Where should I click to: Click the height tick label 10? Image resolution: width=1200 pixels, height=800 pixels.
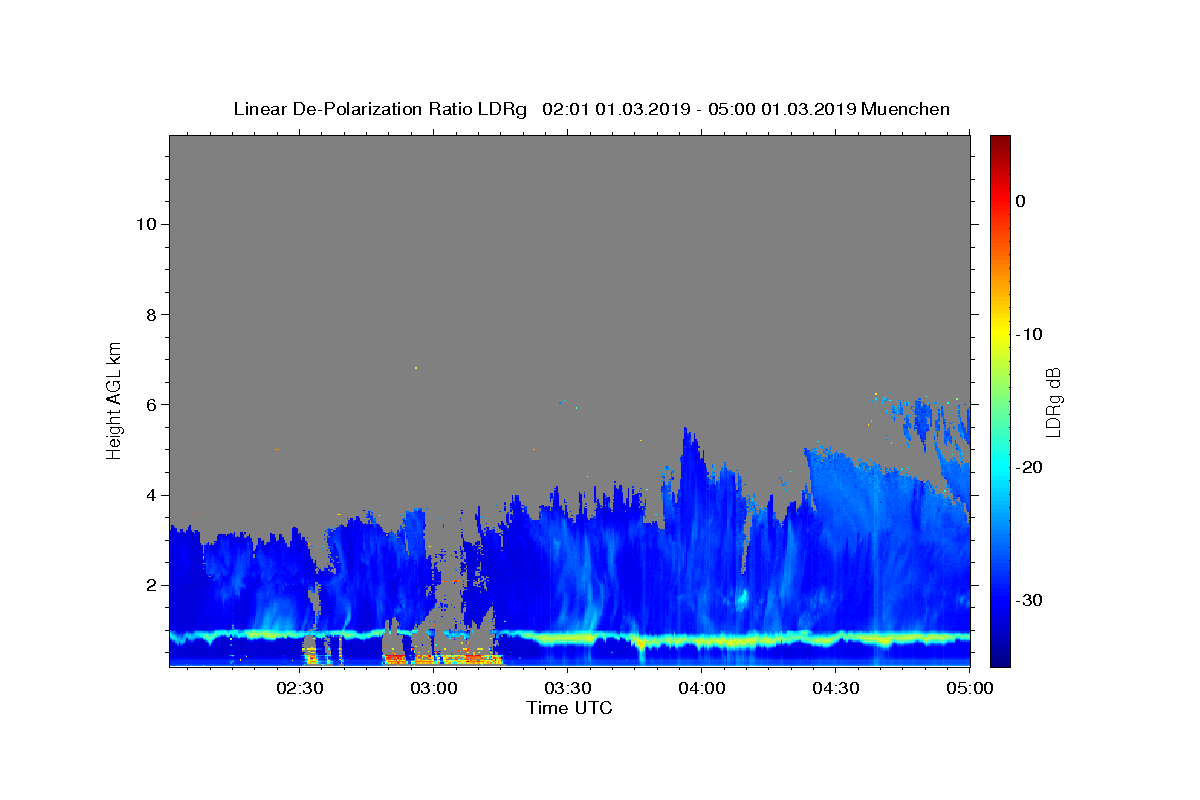click(x=145, y=224)
